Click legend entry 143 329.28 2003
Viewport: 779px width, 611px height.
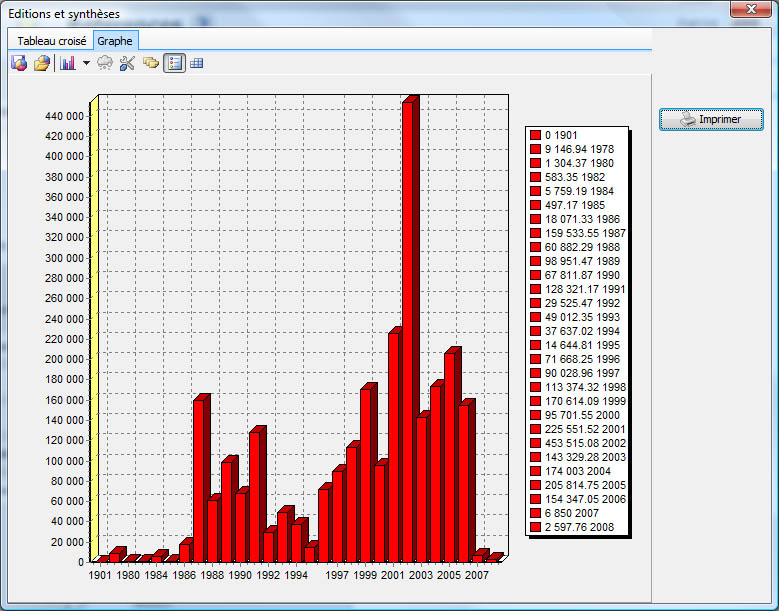pyautogui.click(x=578, y=457)
